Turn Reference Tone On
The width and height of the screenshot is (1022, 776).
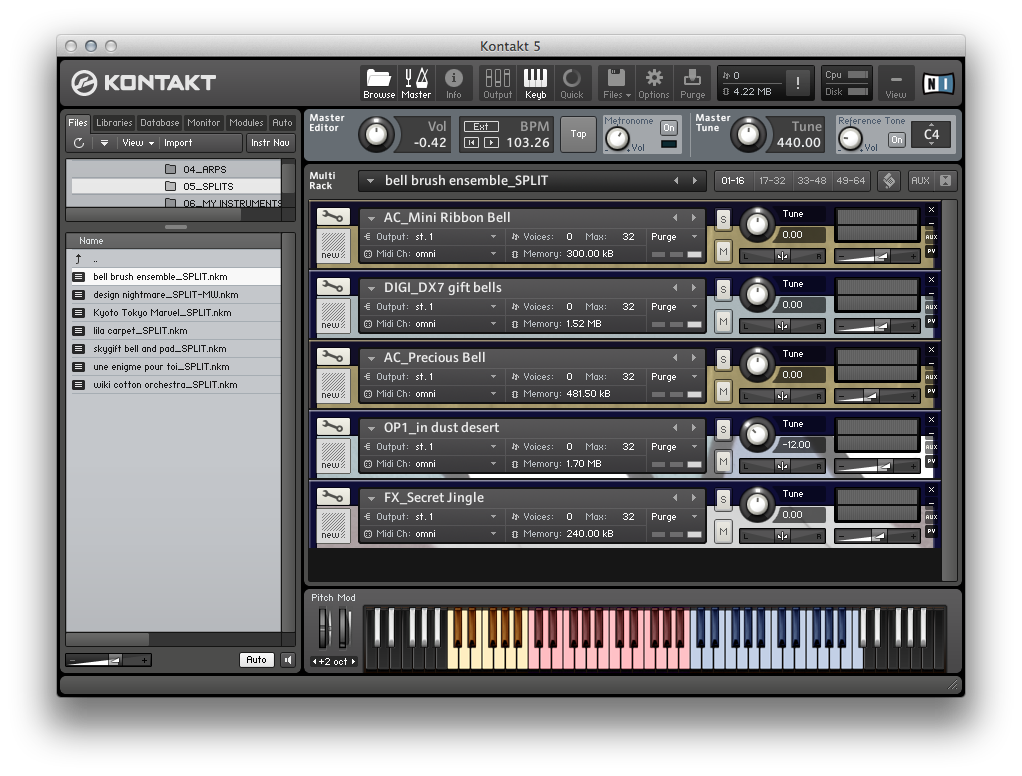897,139
